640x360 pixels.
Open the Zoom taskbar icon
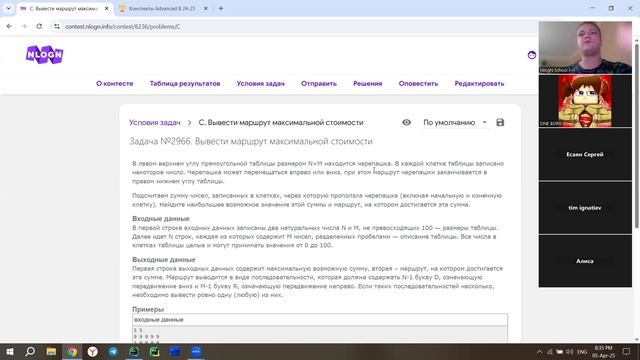pos(196,351)
